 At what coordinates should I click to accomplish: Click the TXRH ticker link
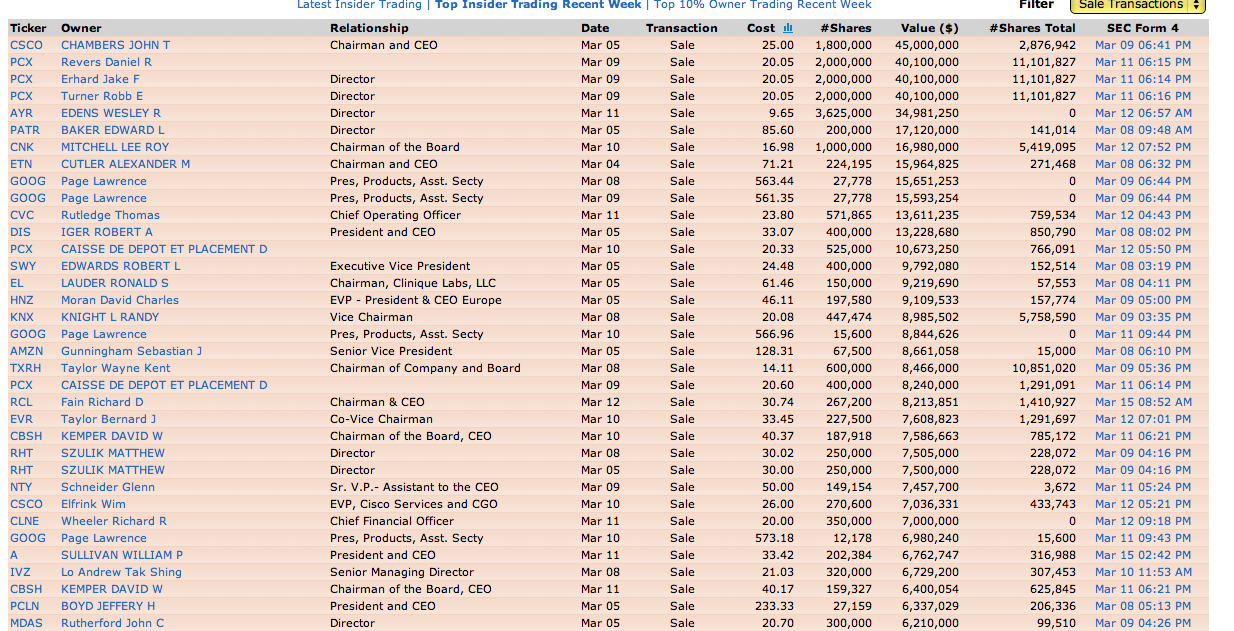(25, 368)
